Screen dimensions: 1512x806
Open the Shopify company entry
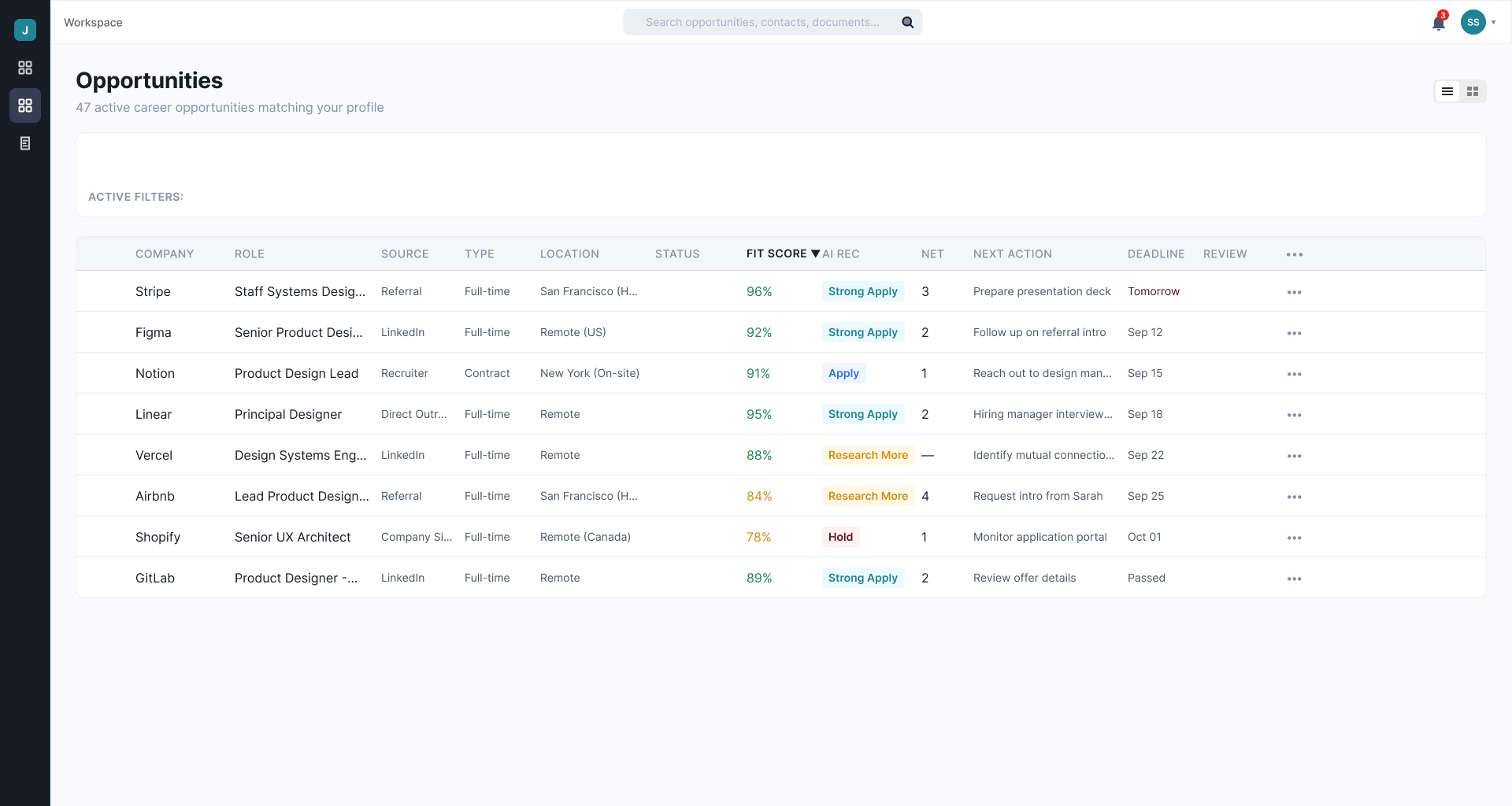point(157,537)
